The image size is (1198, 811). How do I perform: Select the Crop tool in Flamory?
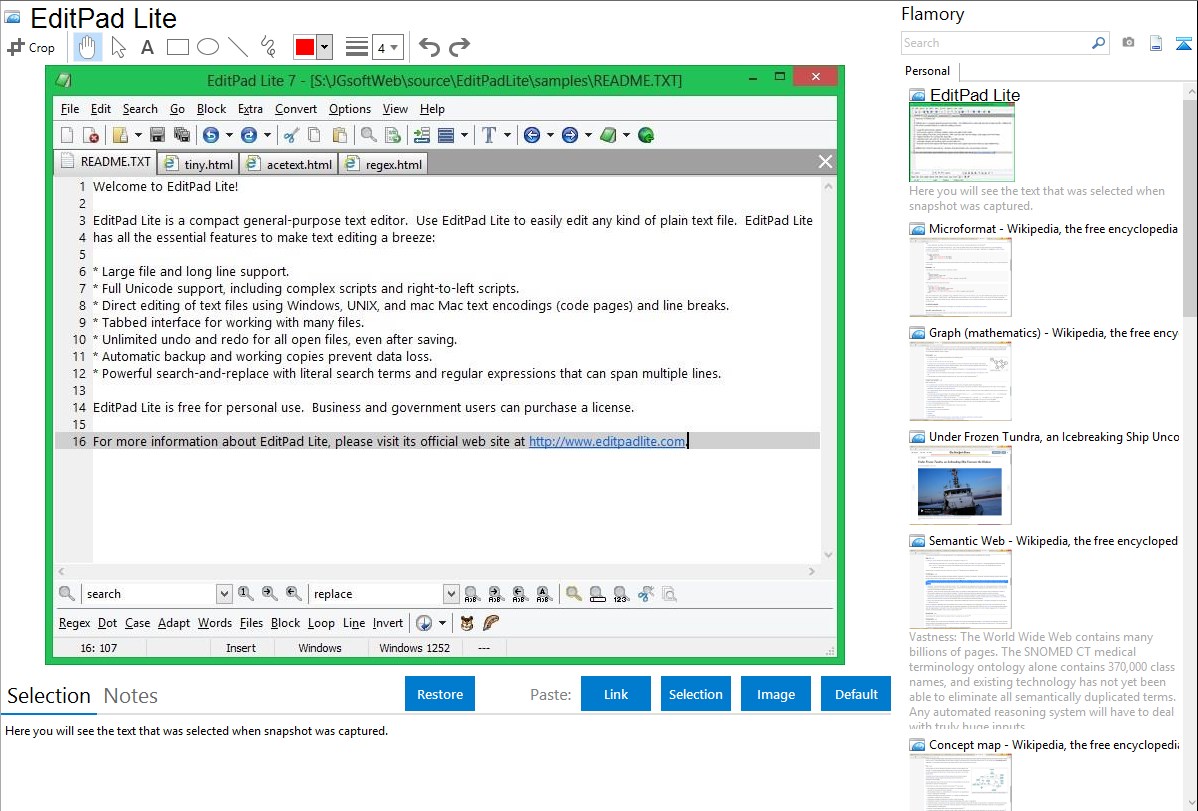[31, 47]
